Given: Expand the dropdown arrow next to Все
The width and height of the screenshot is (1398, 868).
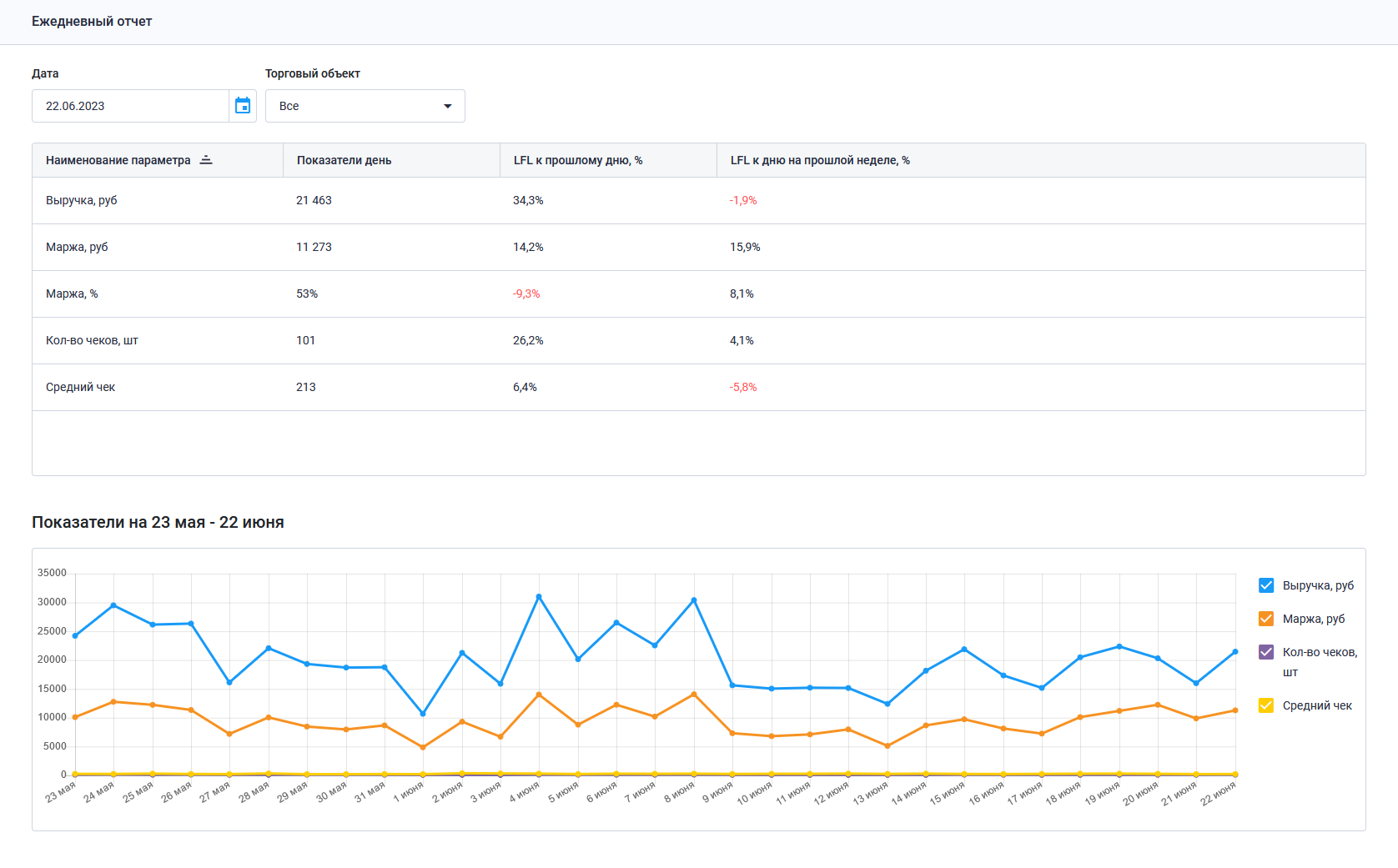Looking at the screenshot, I should tap(448, 106).
